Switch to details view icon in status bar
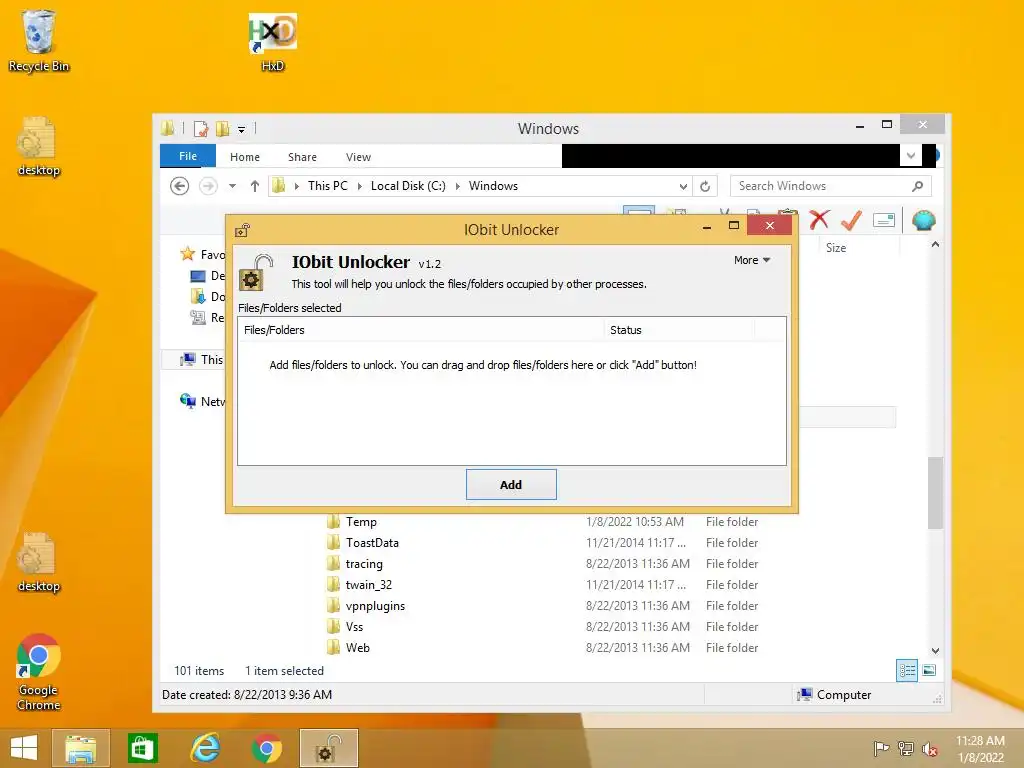The height and width of the screenshot is (768, 1024). coord(906,670)
